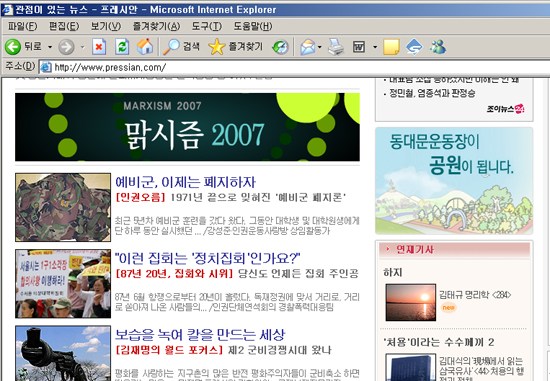Open Search (검색) magnifier button
This screenshot has width=550, height=381.
pos(182,47)
